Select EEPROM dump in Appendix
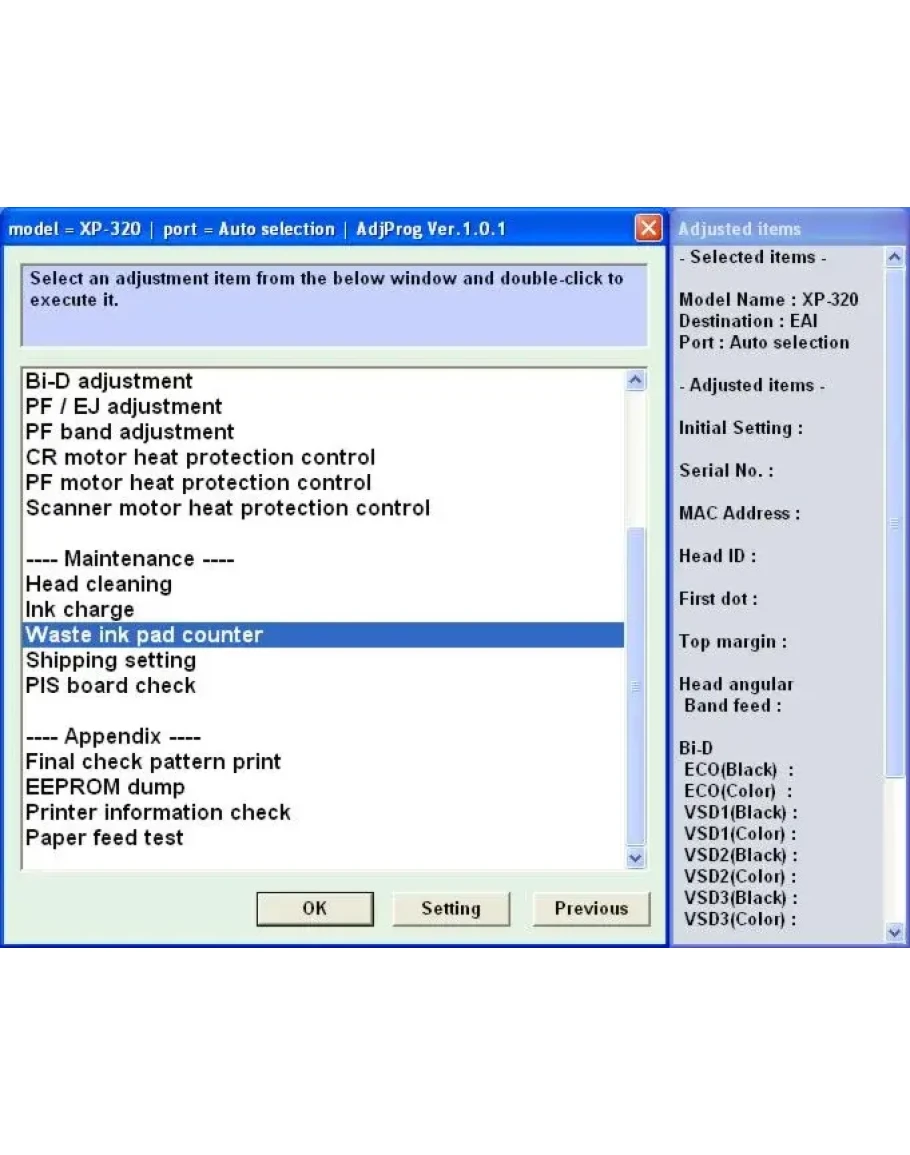Image resolution: width=910 pixels, height=1155 pixels. point(105,787)
